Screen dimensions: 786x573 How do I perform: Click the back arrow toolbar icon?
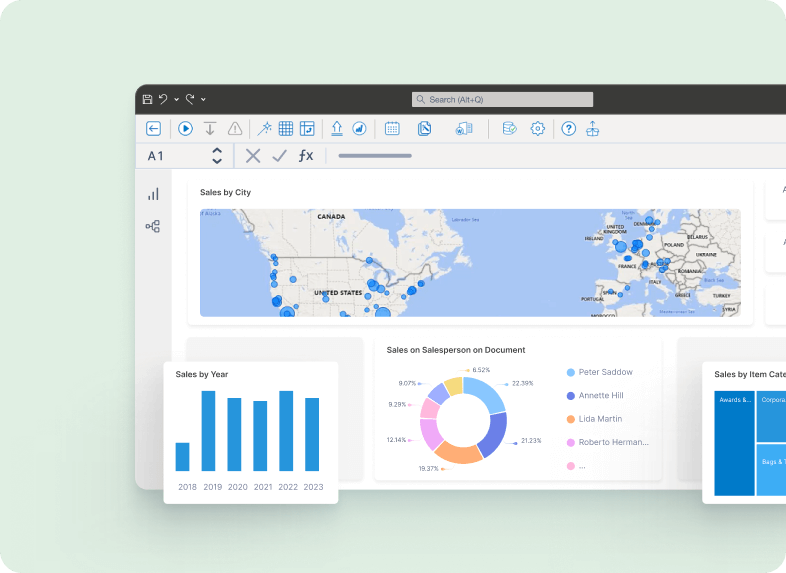(153, 129)
